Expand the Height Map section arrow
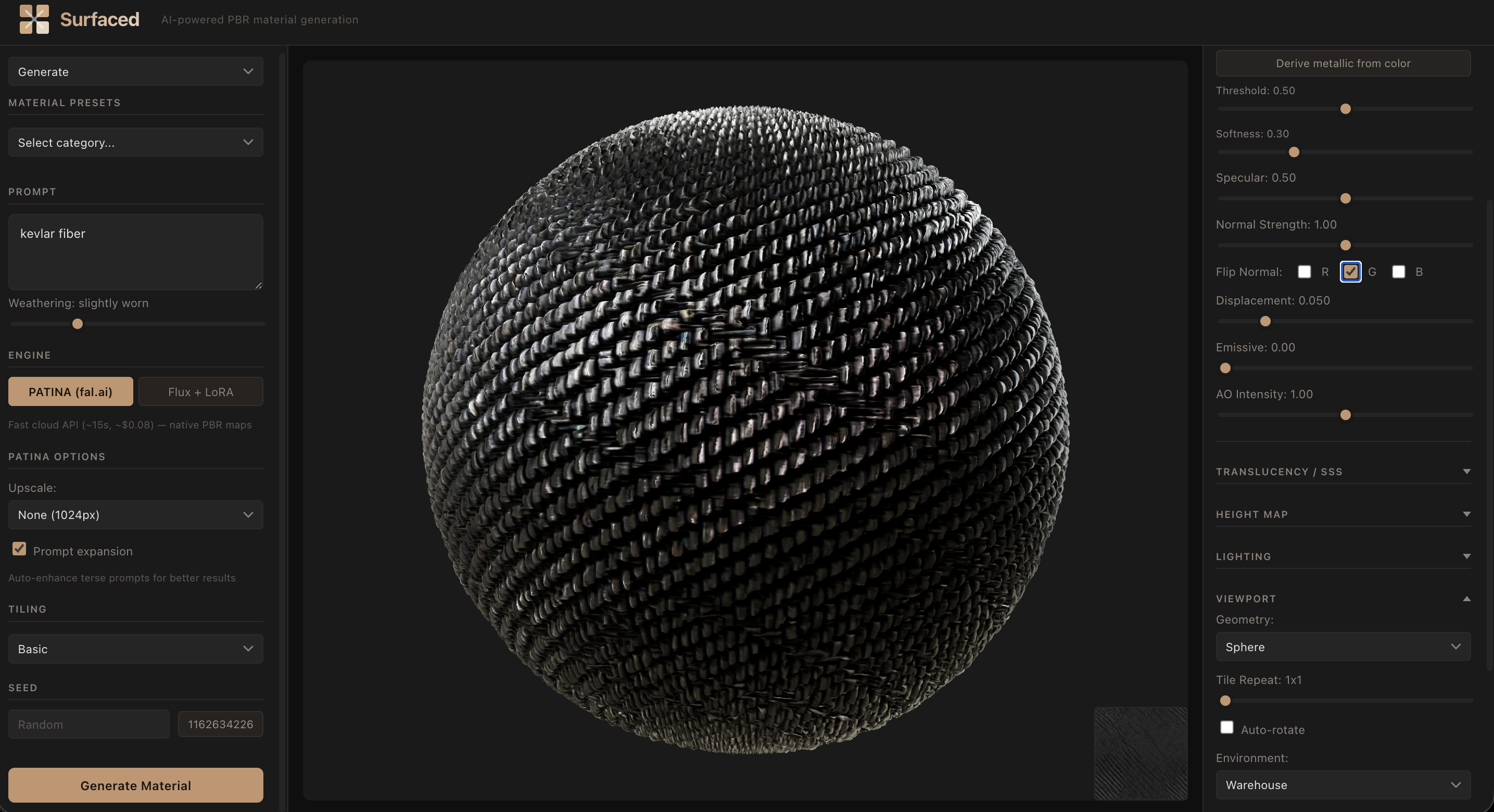The height and width of the screenshot is (812, 1494). tap(1466, 514)
